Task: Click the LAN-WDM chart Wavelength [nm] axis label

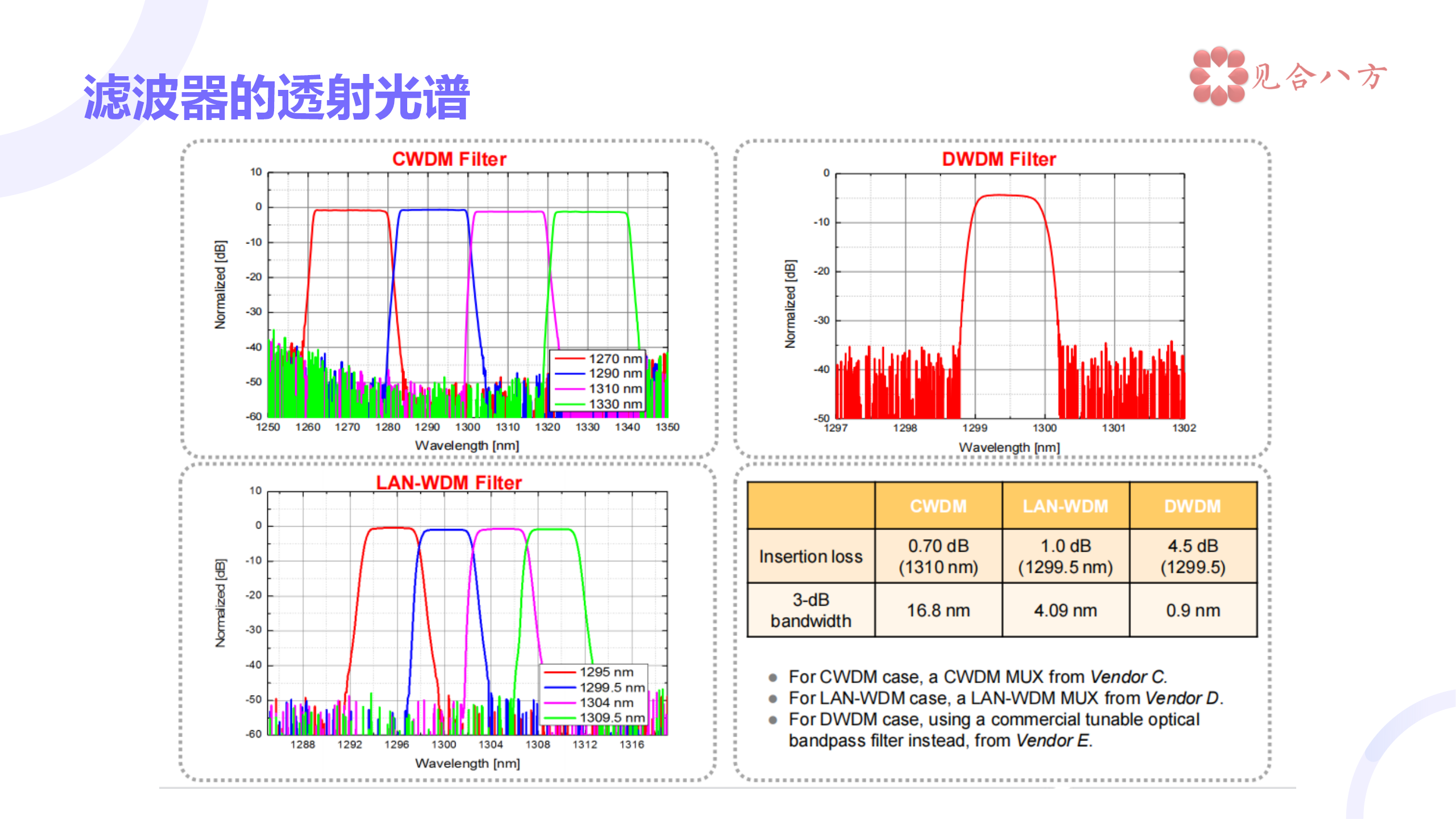Action: point(468,763)
